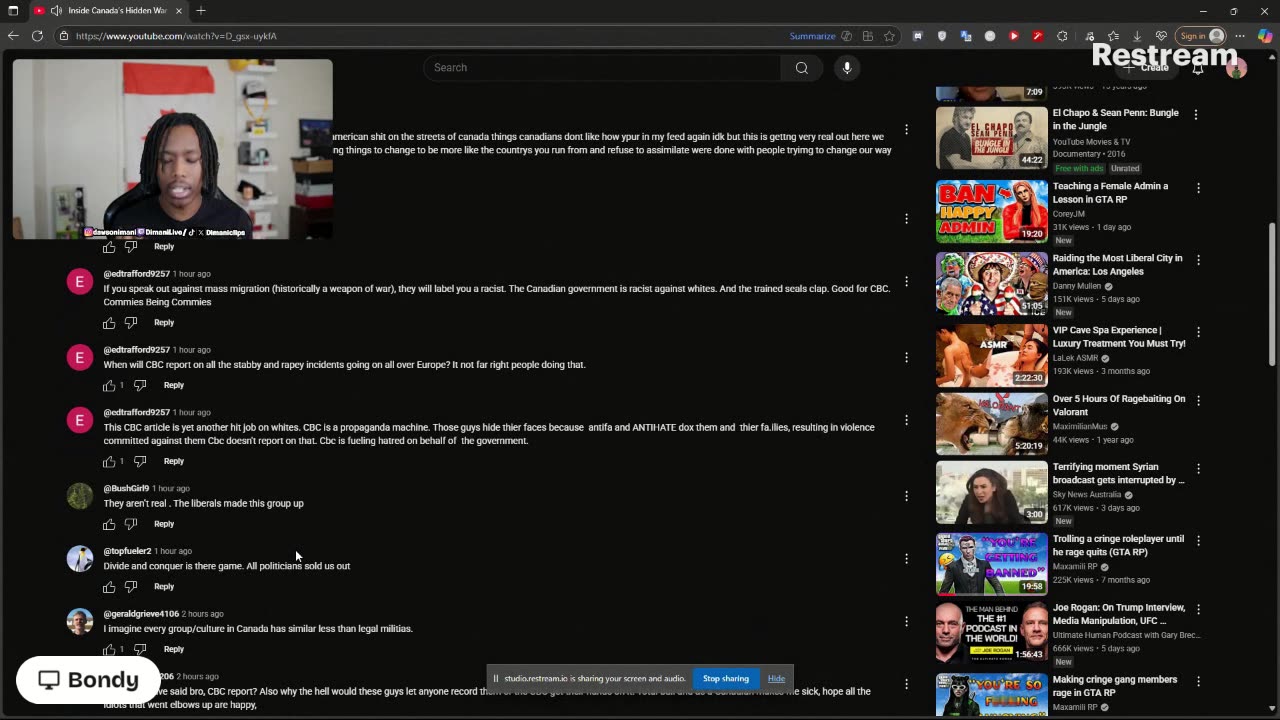Open Teaching a Female Admin video thumbnail
Viewport: 1280px width, 720px height.
[992, 212]
